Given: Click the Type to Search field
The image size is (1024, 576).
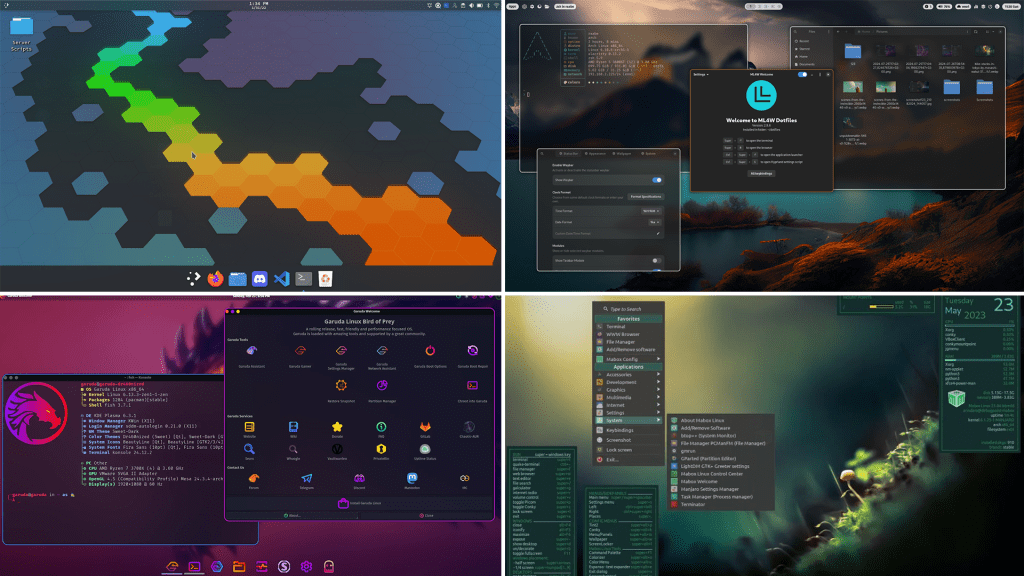Looking at the screenshot, I should [625, 309].
